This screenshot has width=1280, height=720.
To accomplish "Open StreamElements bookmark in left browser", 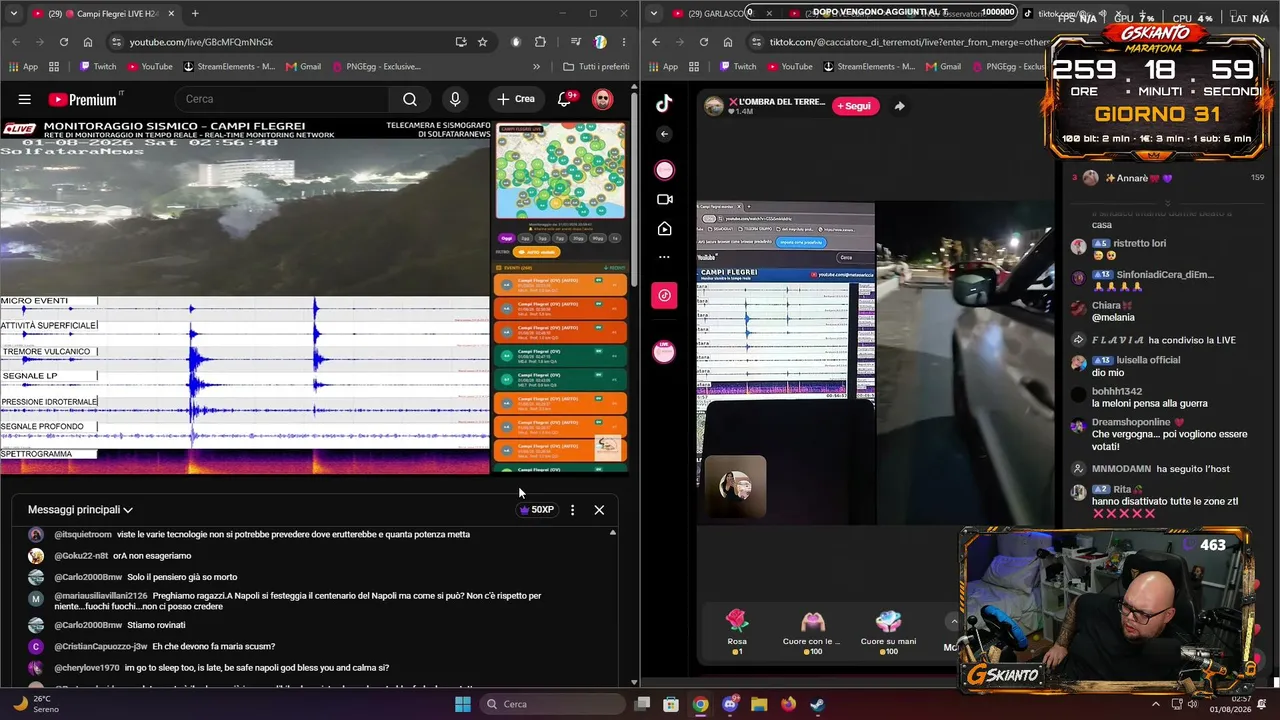I will tap(229, 67).
